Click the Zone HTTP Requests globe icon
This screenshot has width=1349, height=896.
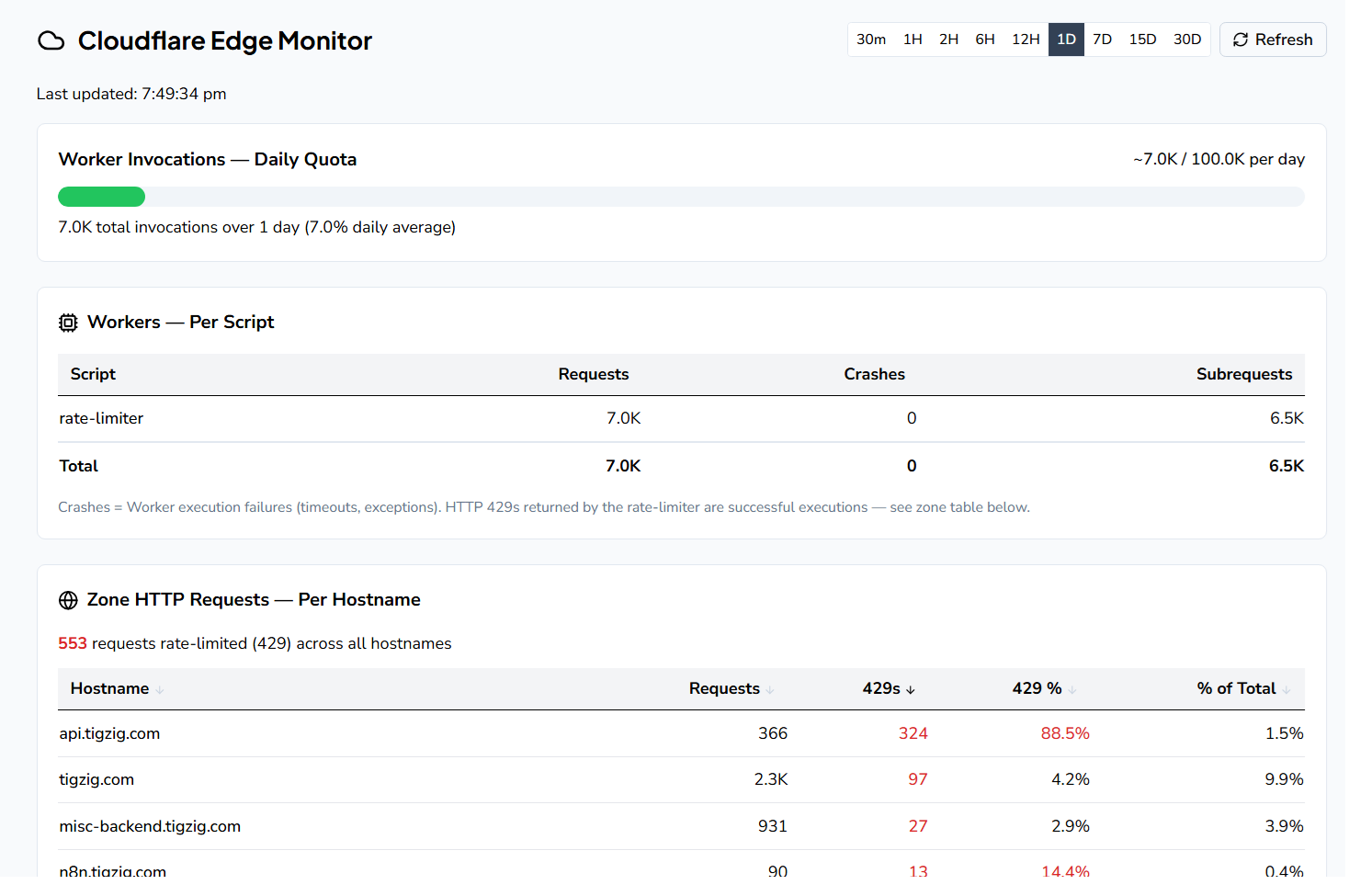coord(68,600)
